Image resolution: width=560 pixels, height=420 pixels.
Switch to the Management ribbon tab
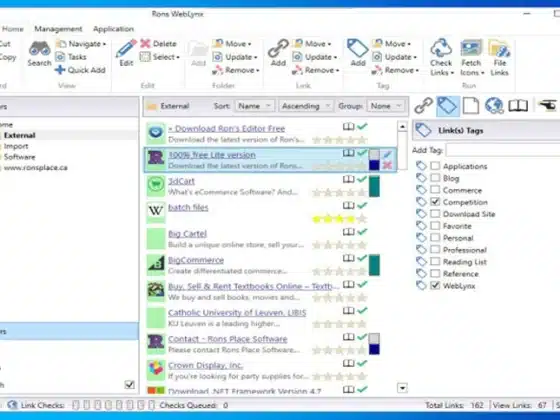coord(58,29)
